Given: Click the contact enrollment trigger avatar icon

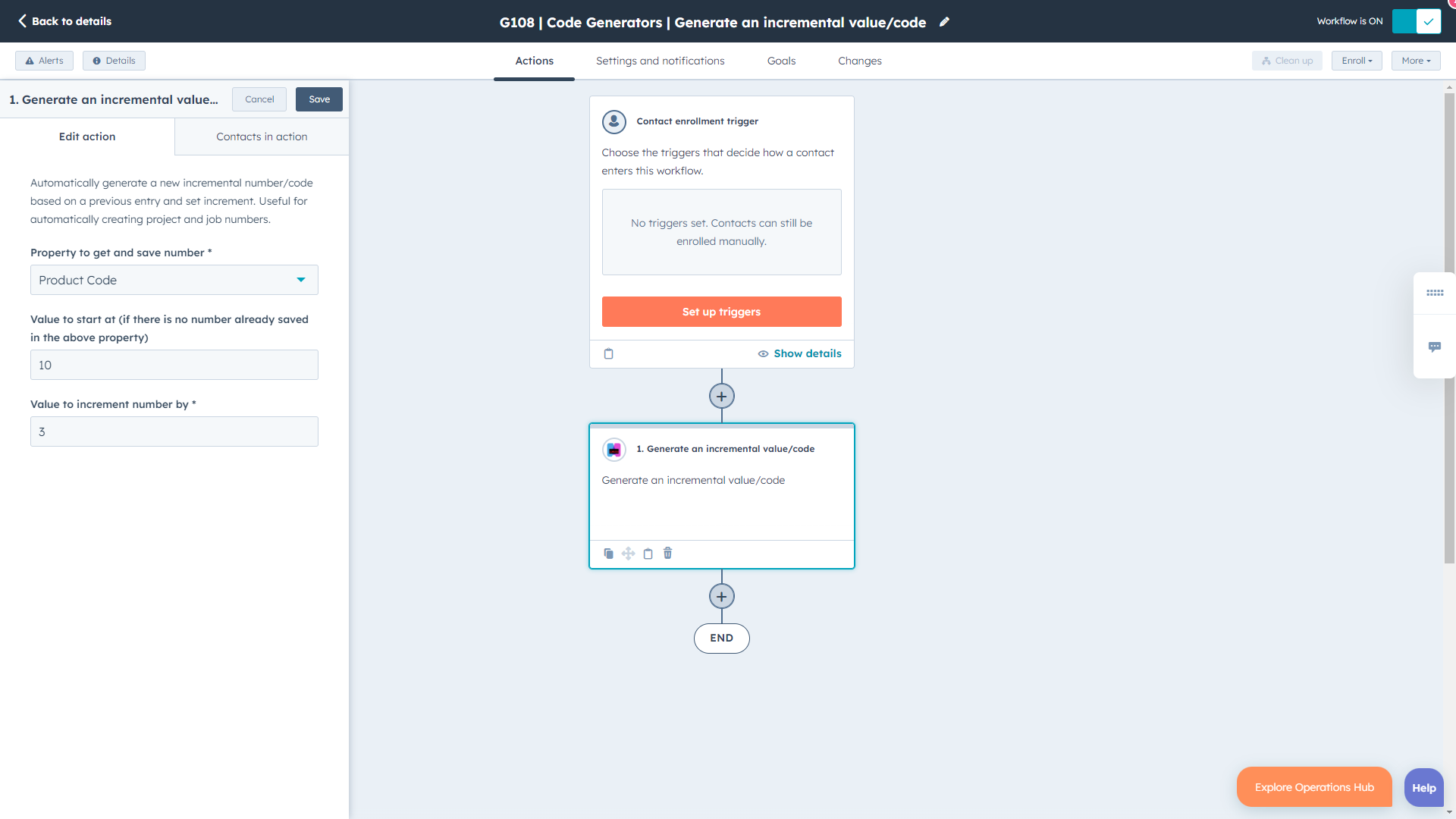Looking at the screenshot, I should click(613, 121).
